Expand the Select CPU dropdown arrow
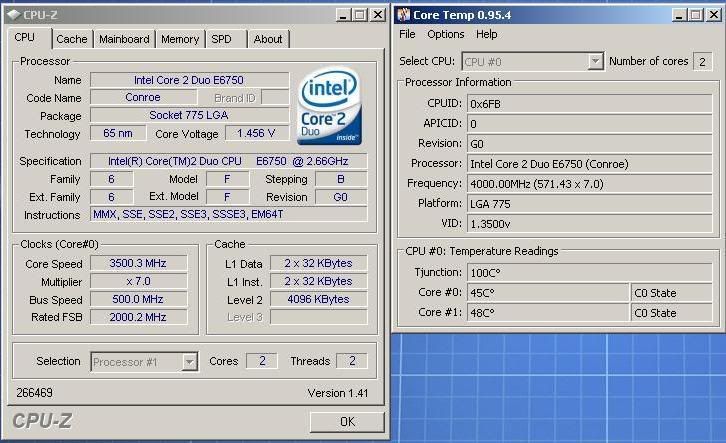Image resolution: width=726 pixels, height=443 pixels. point(595,61)
